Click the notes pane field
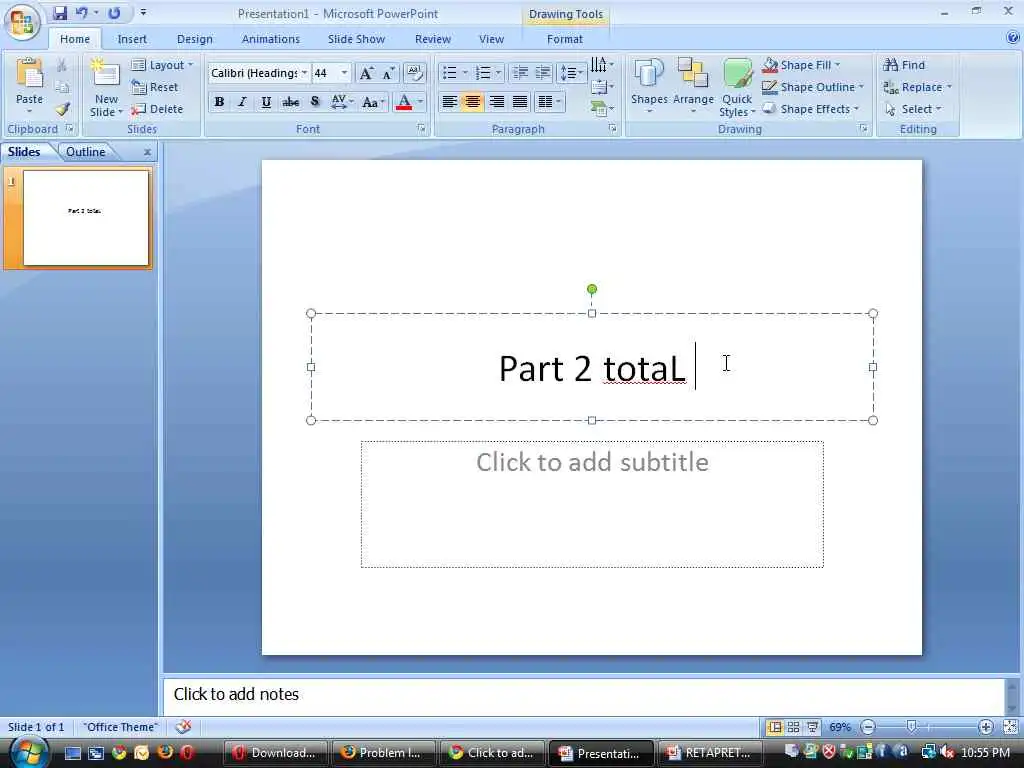This screenshot has width=1024, height=768. point(583,696)
